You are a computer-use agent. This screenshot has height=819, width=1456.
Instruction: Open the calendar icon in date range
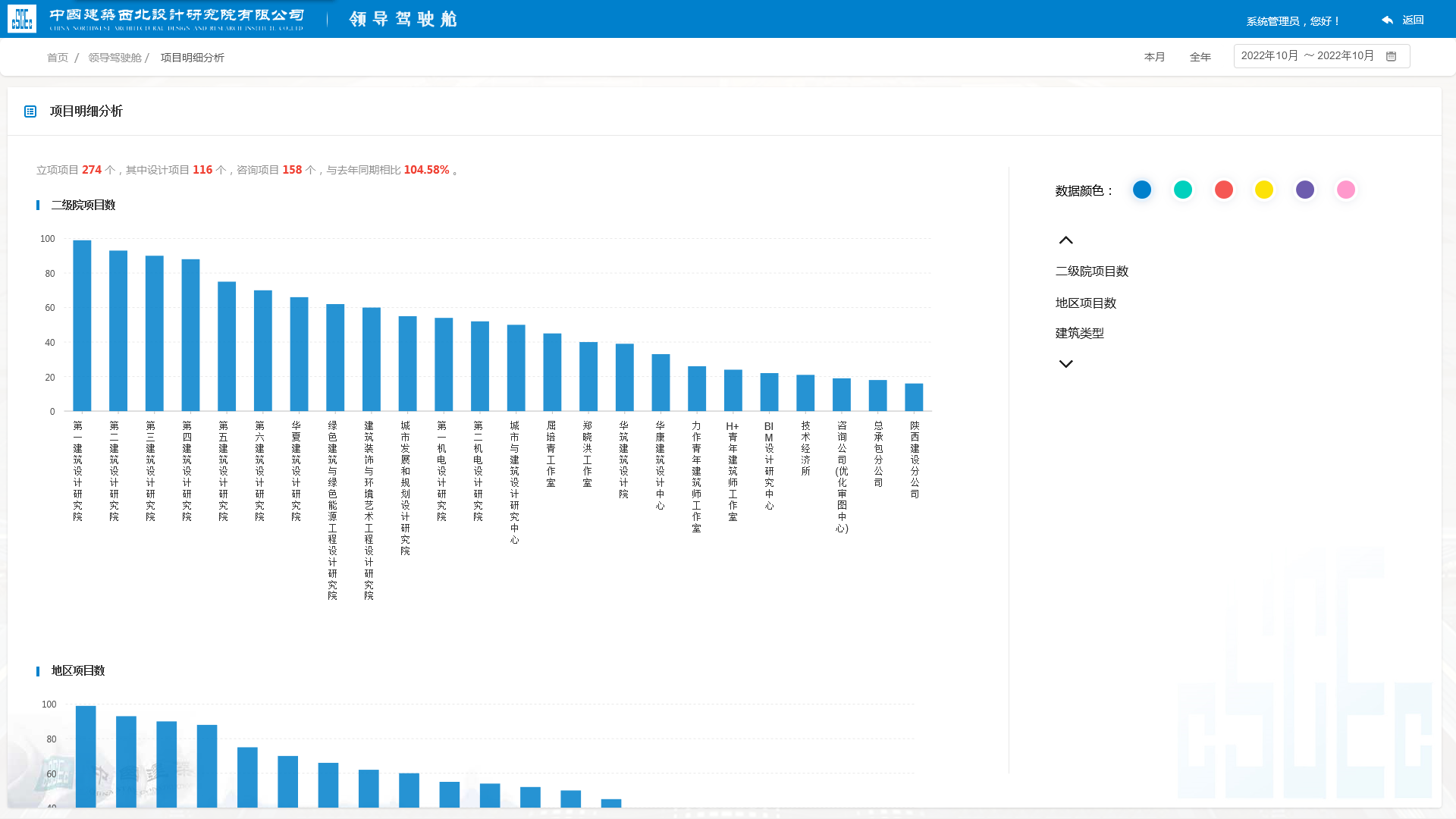click(1391, 56)
